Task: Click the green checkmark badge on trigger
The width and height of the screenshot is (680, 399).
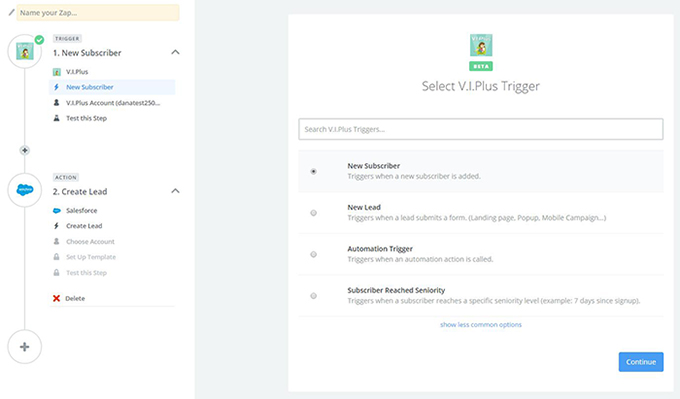Action: click(39, 40)
